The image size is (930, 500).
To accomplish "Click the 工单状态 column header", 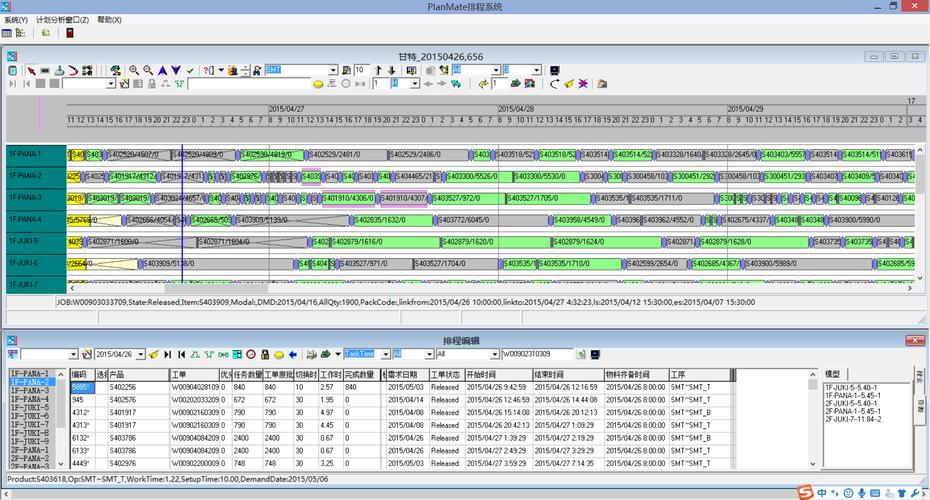I will click(x=445, y=375).
